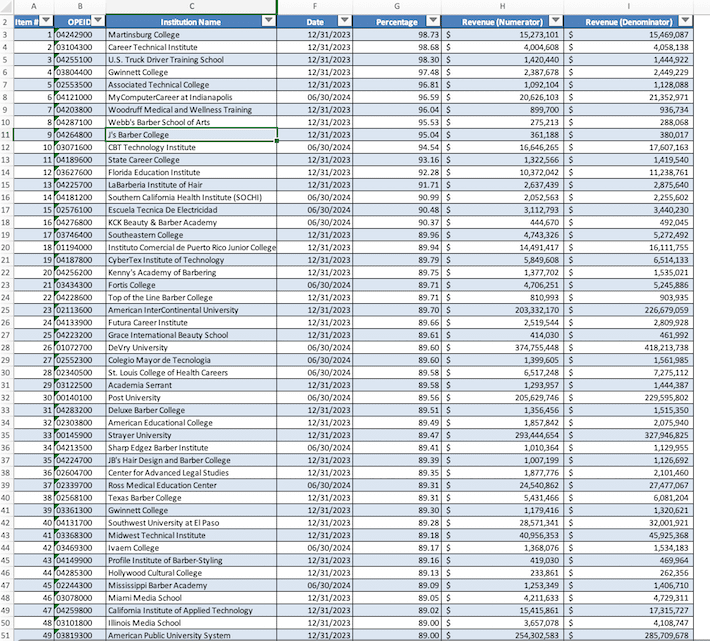The width and height of the screenshot is (710, 641).
Task: Select denominator value 418,213,738
Action: [x=628, y=348]
